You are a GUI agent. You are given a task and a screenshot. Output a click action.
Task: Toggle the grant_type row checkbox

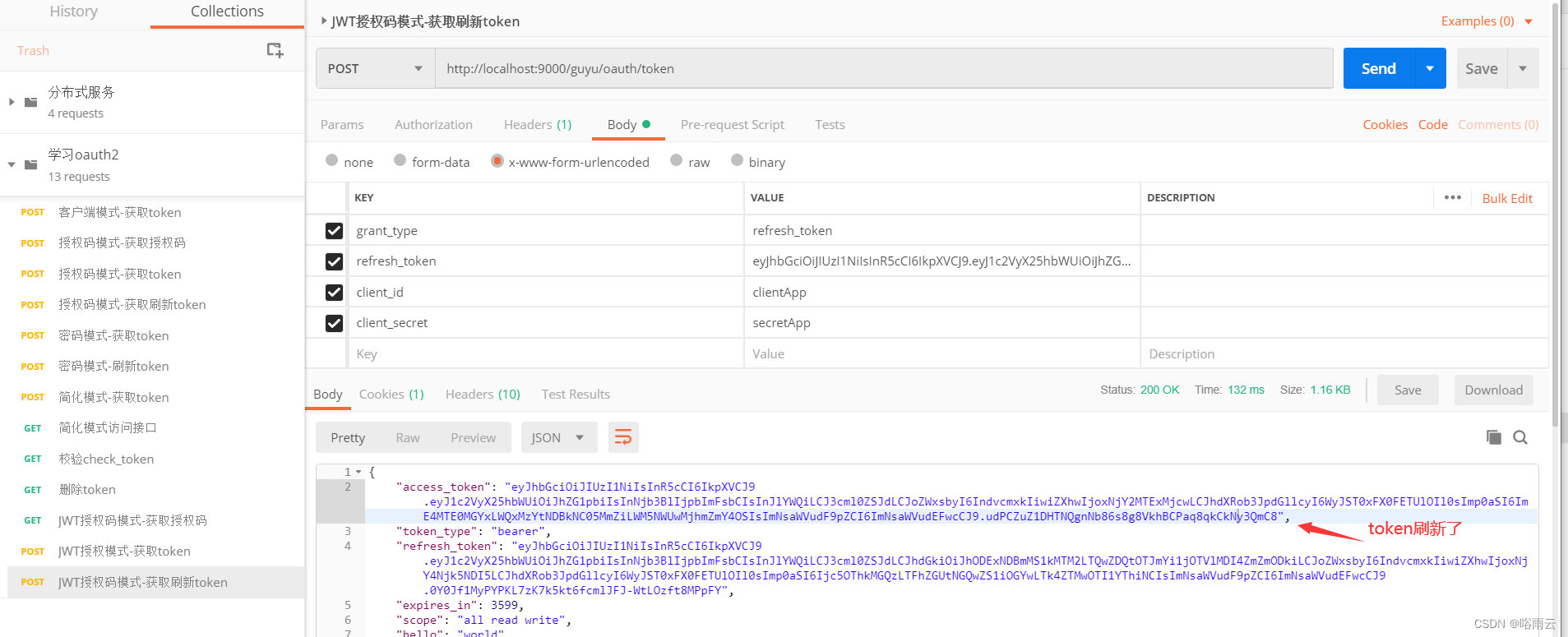334,231
